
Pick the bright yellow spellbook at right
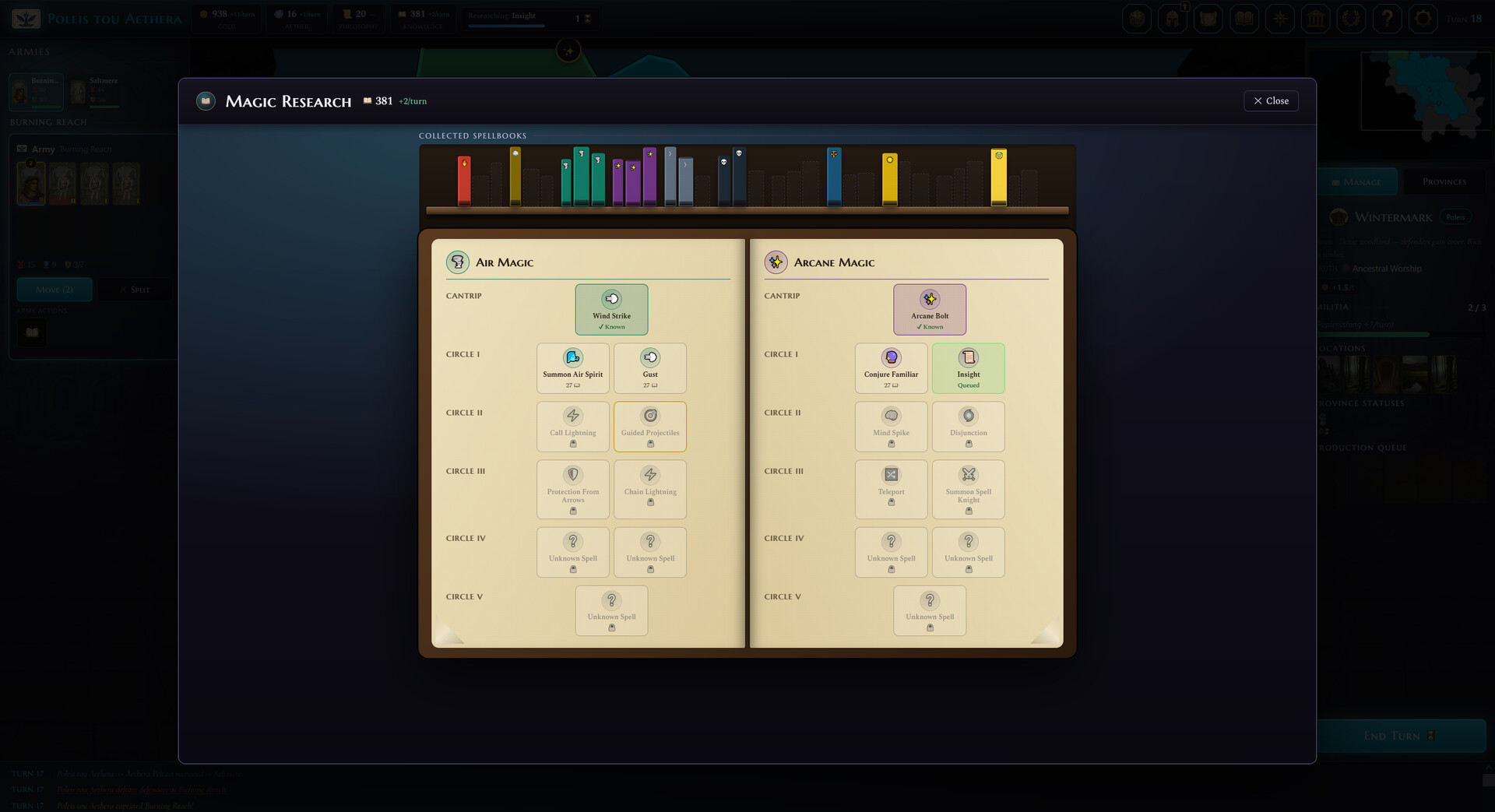coord(998,178)
